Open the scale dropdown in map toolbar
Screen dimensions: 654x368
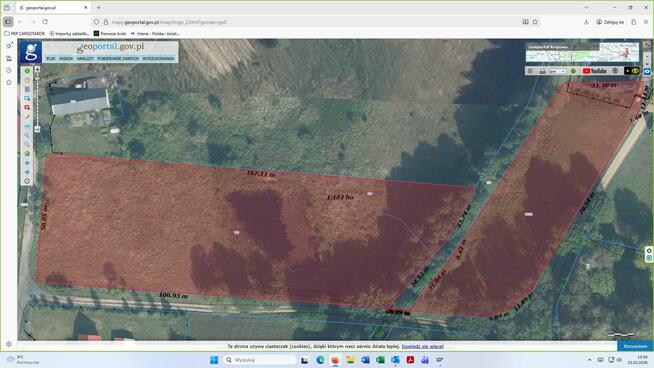pyautogui.click(x=558, y=71)
